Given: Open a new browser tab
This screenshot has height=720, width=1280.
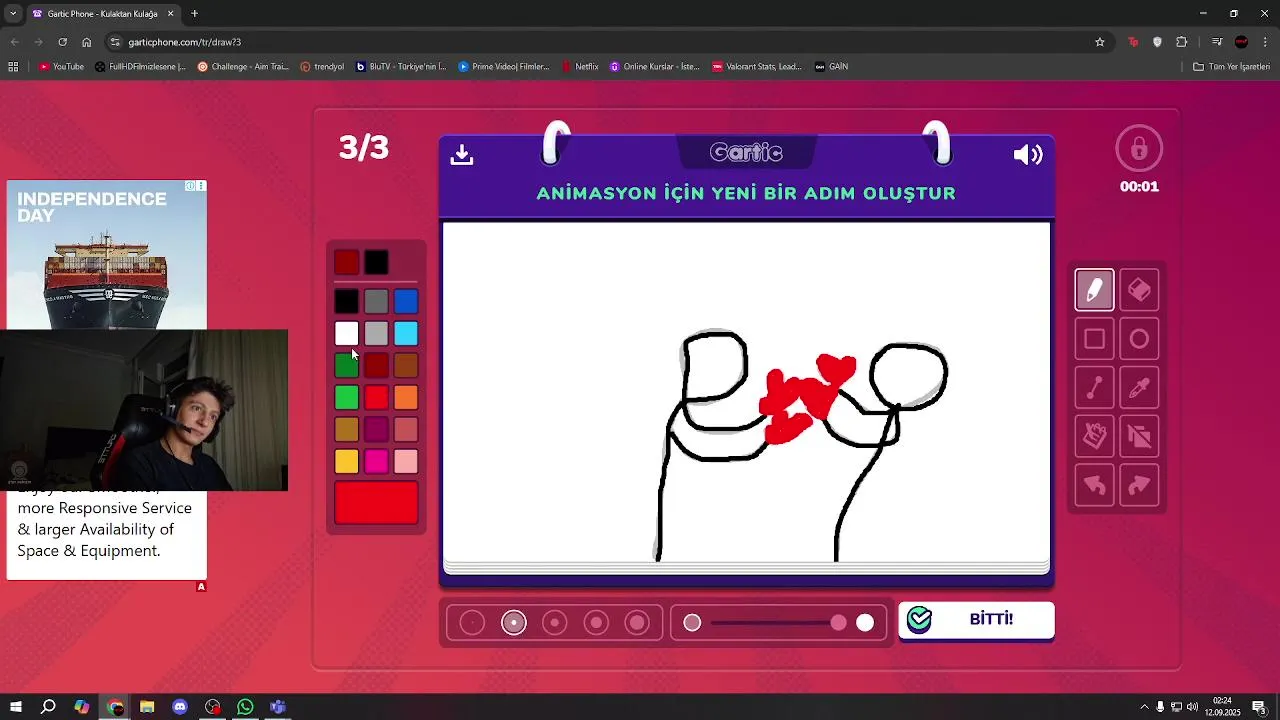Looking at the screenshot, I should [195, 14].
